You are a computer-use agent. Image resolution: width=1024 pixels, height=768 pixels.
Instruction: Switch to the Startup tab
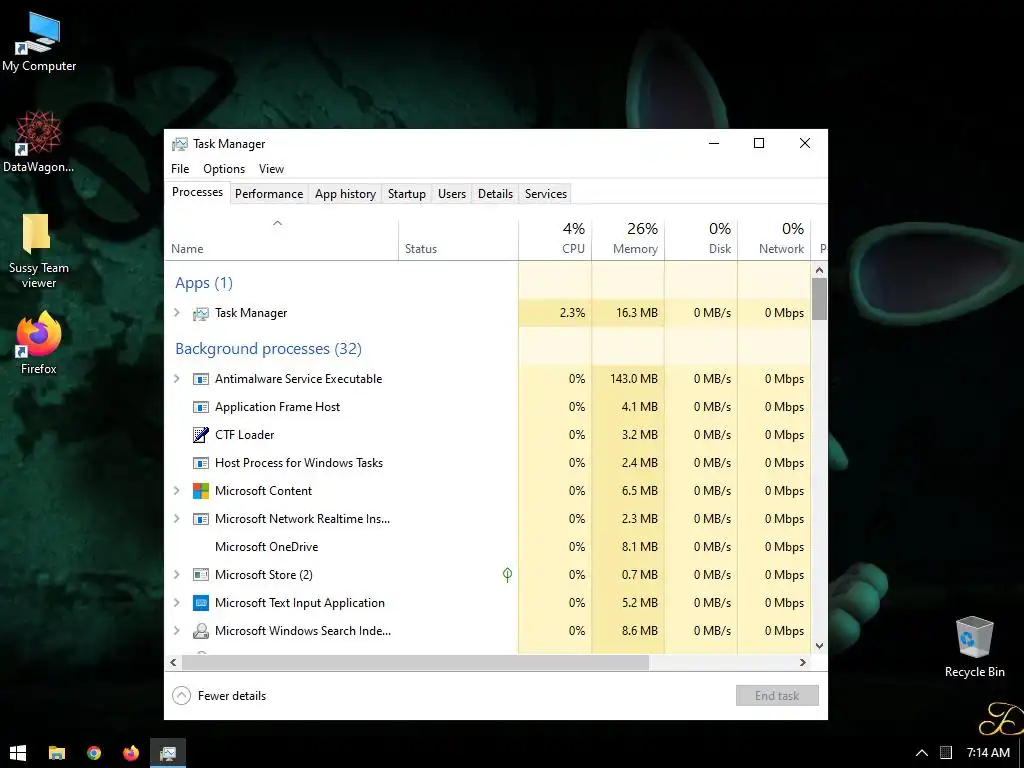click(x=407, y=194)
